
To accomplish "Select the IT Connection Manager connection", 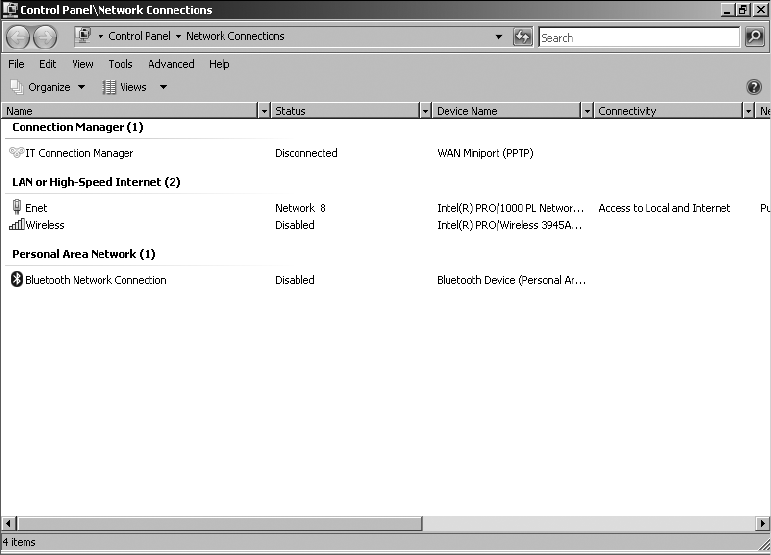I will click(79, 153).
